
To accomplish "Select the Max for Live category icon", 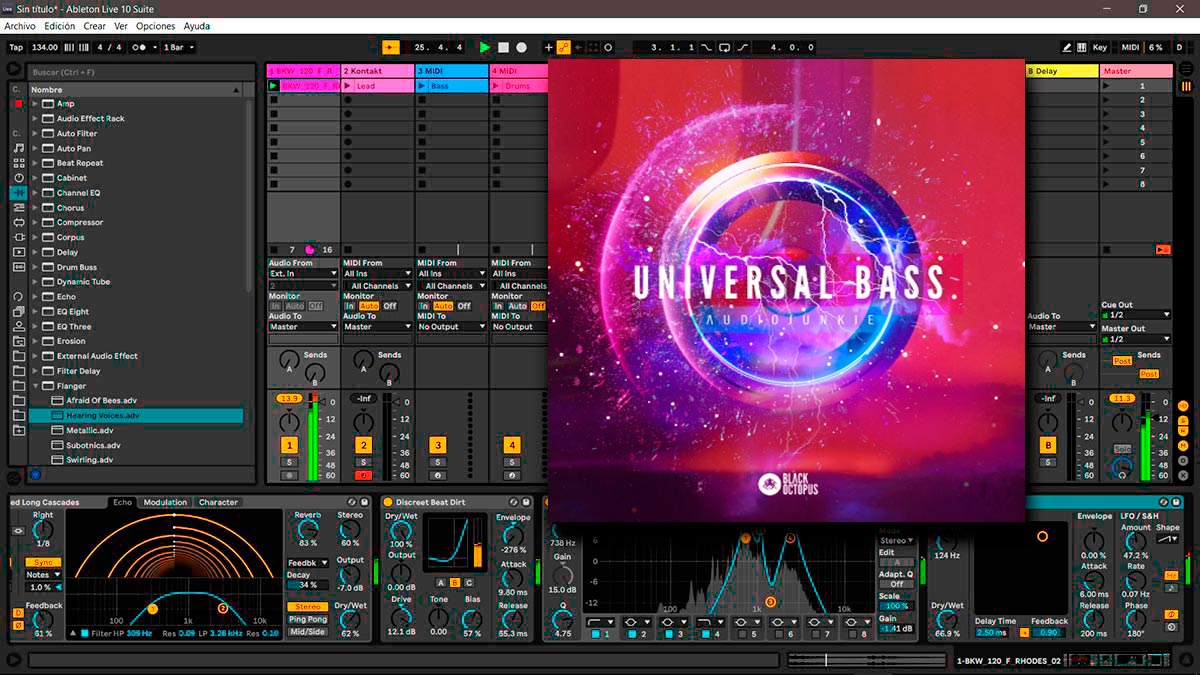I will click(19, 222).
